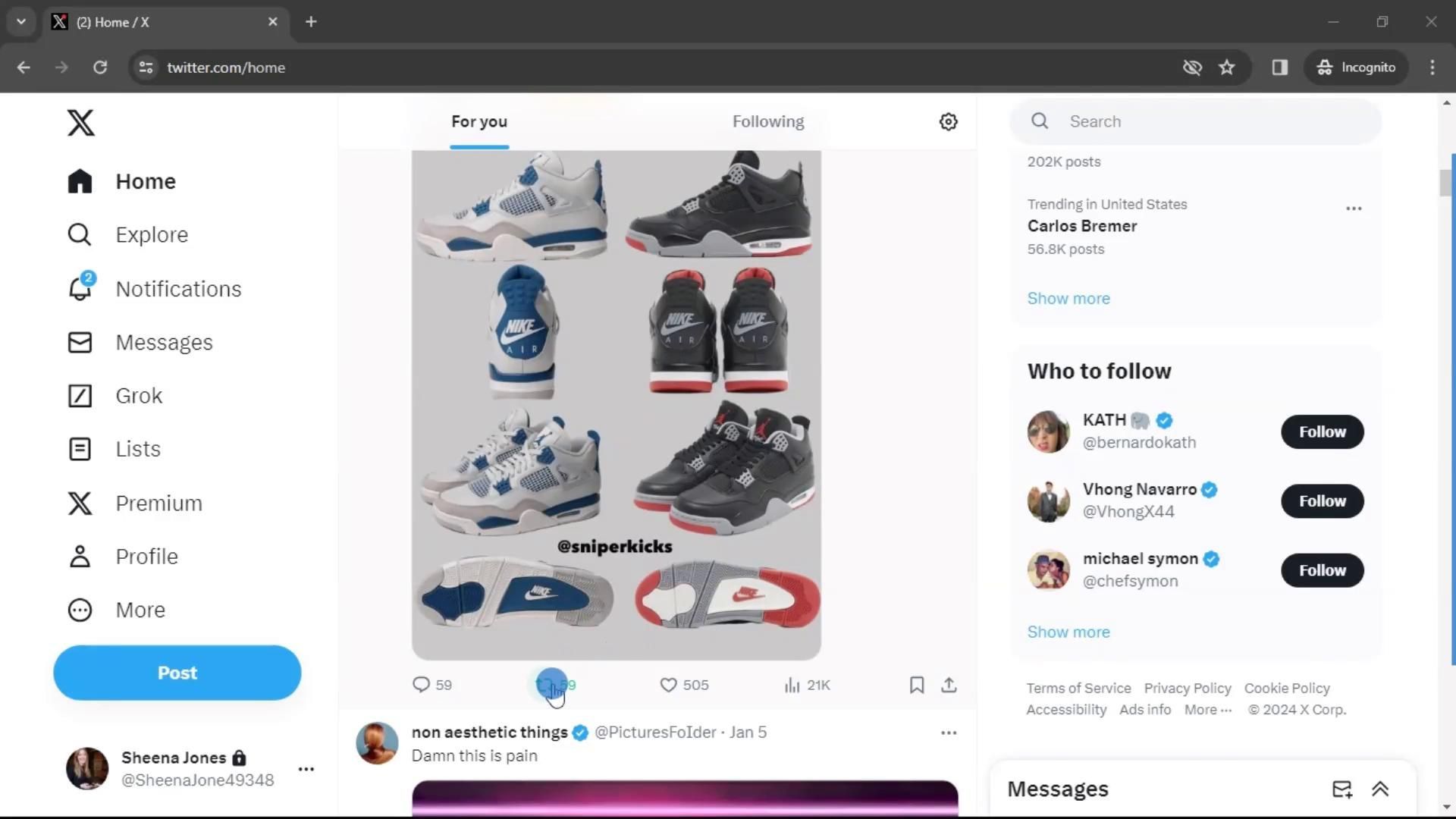Open the share menu for the sneaker post
Viewport: 1456px width, 819px height.
coord(949,686)
